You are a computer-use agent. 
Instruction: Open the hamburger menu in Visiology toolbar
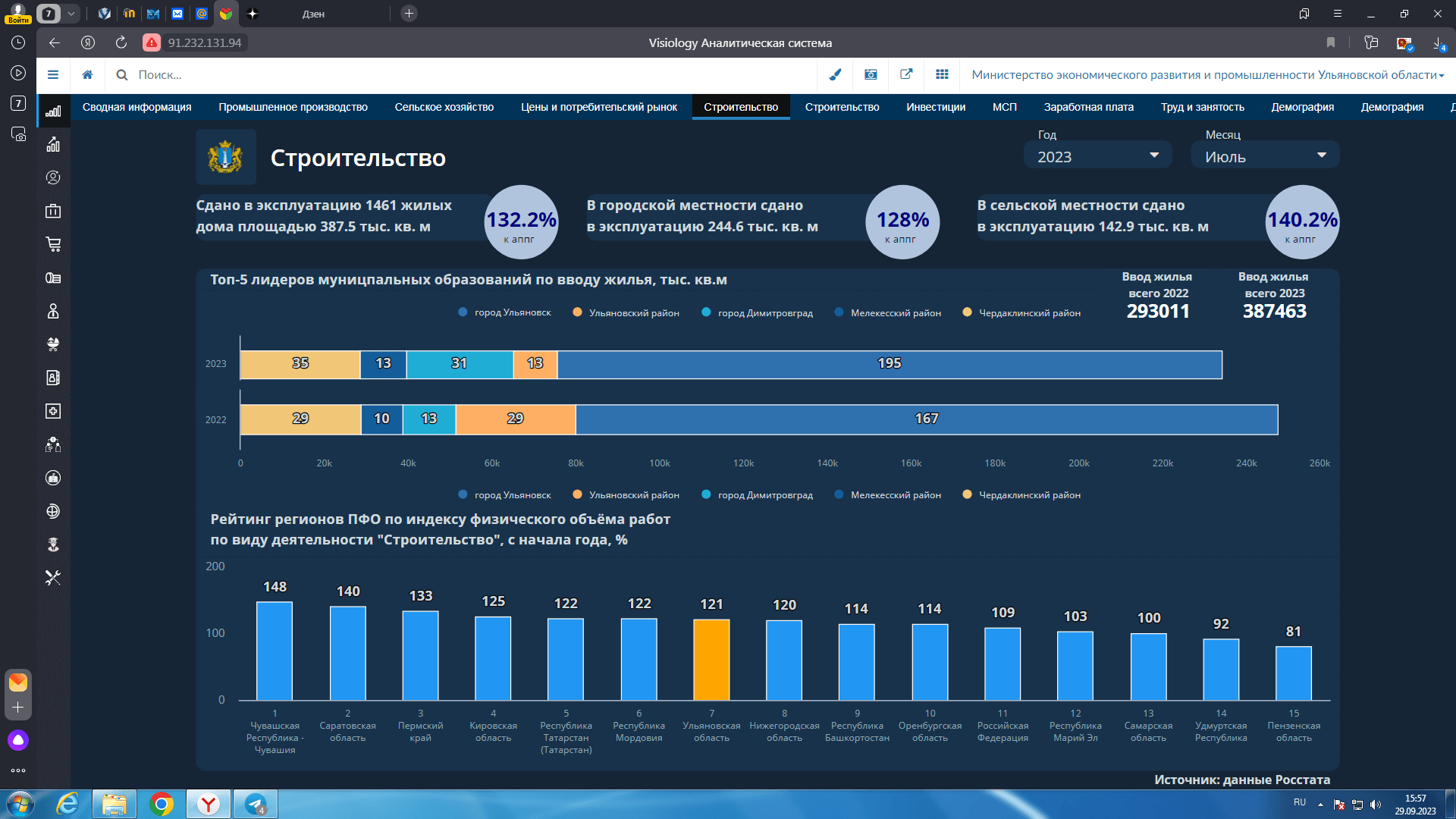(x=53, y=74)
